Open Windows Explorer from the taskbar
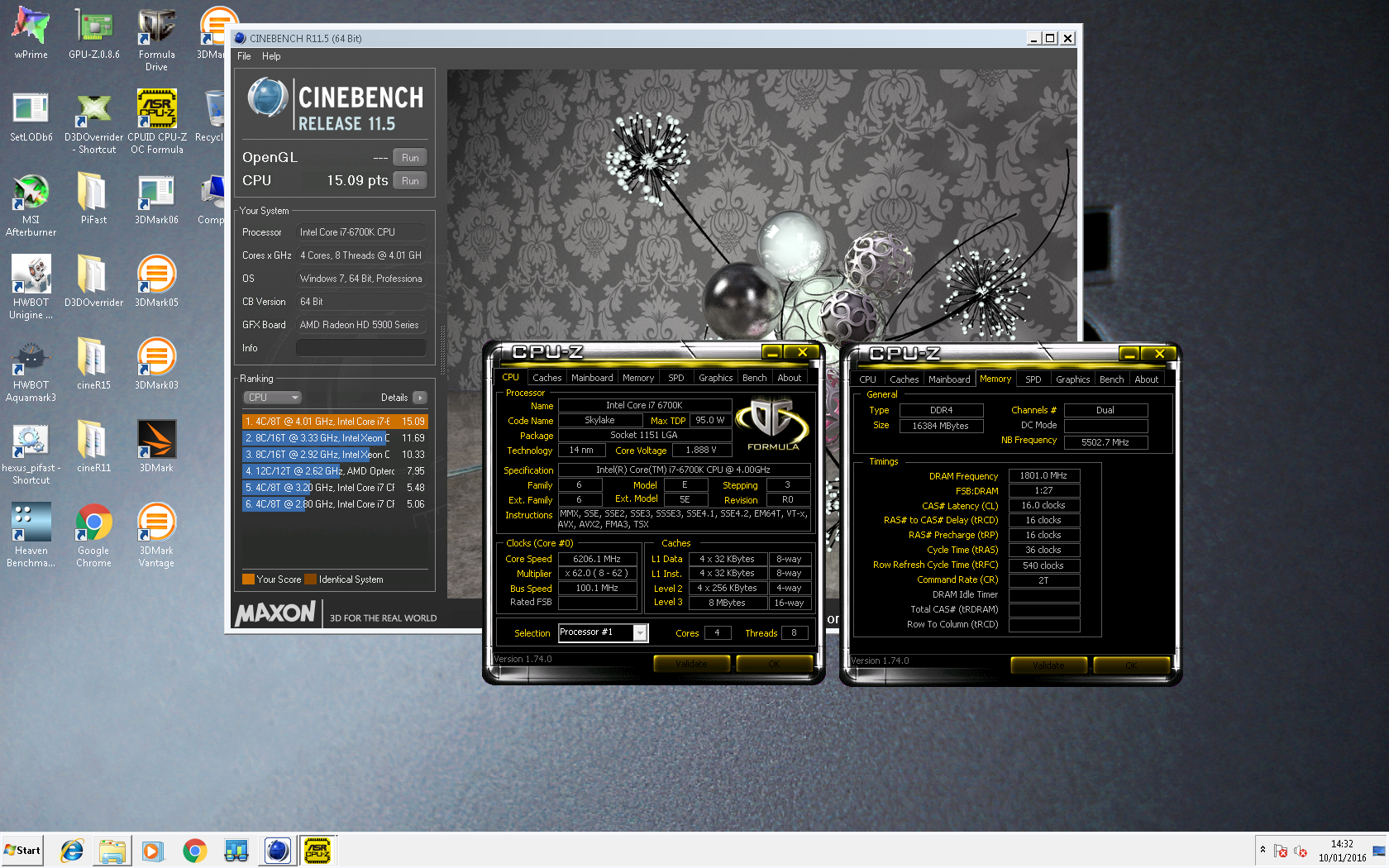Viewport: 1389px width, 868px height. point(112,850)
